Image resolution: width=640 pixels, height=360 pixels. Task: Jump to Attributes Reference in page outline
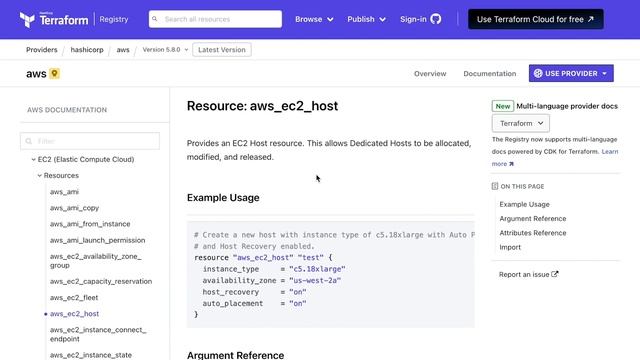point(533,233)
